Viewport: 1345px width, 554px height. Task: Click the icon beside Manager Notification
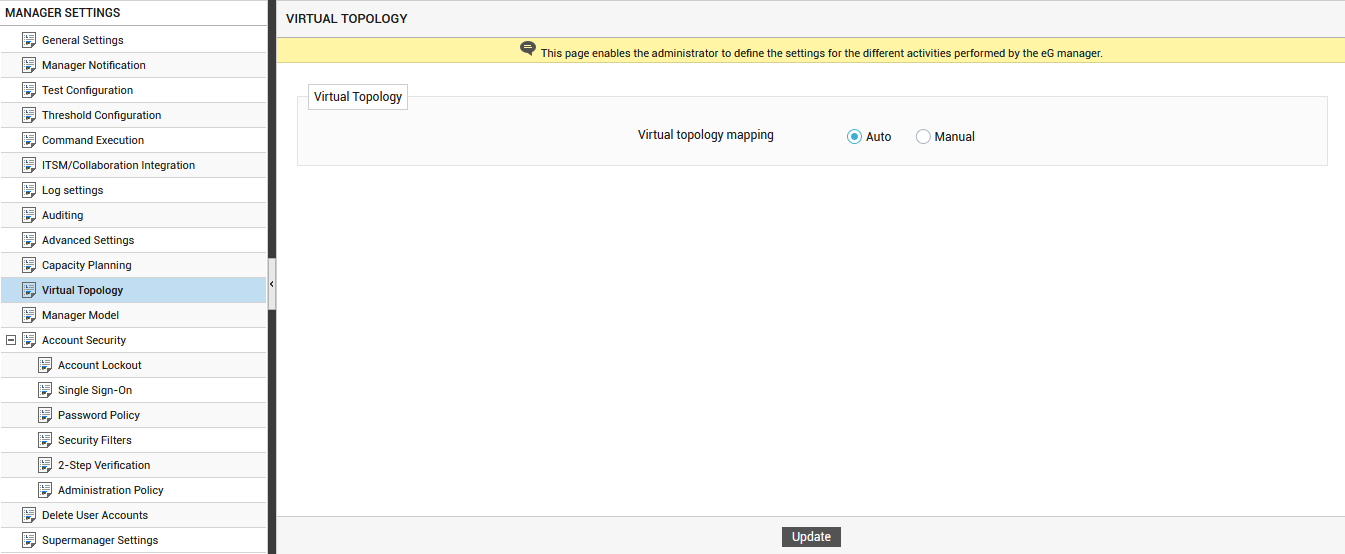click(x=29, y=65)
